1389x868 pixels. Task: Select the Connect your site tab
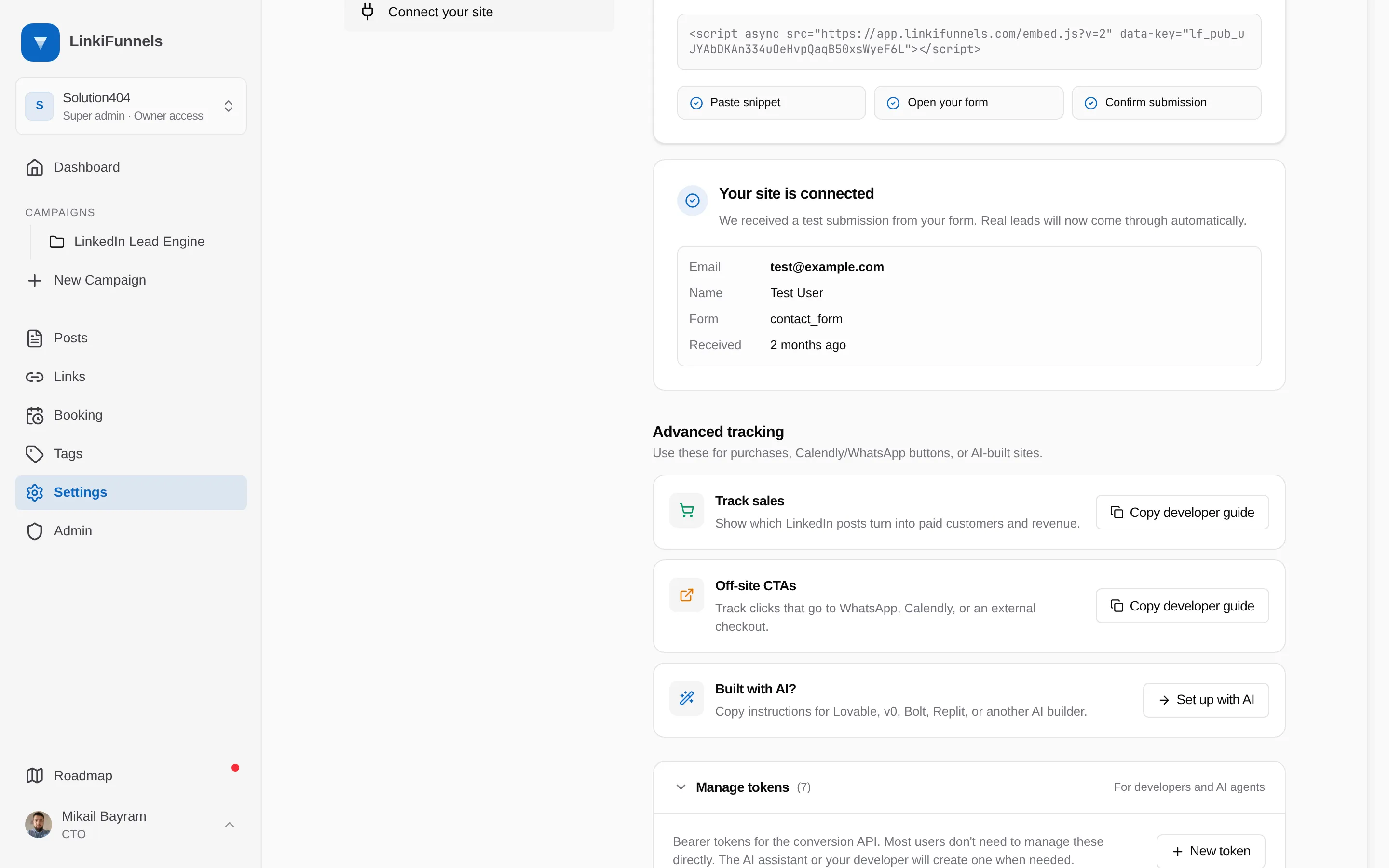tap(479, 12)
